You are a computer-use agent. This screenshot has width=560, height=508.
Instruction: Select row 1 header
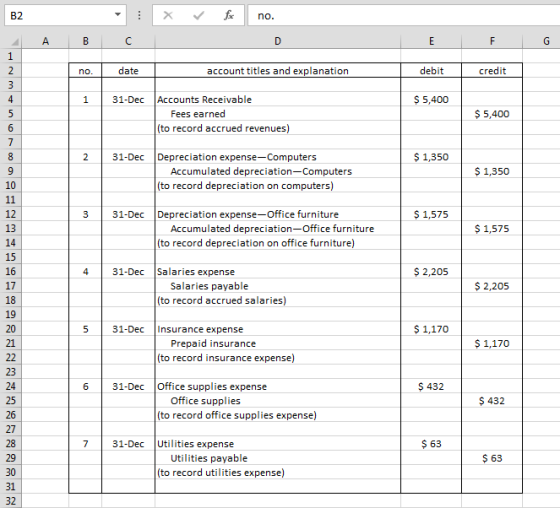coord(10,56)
